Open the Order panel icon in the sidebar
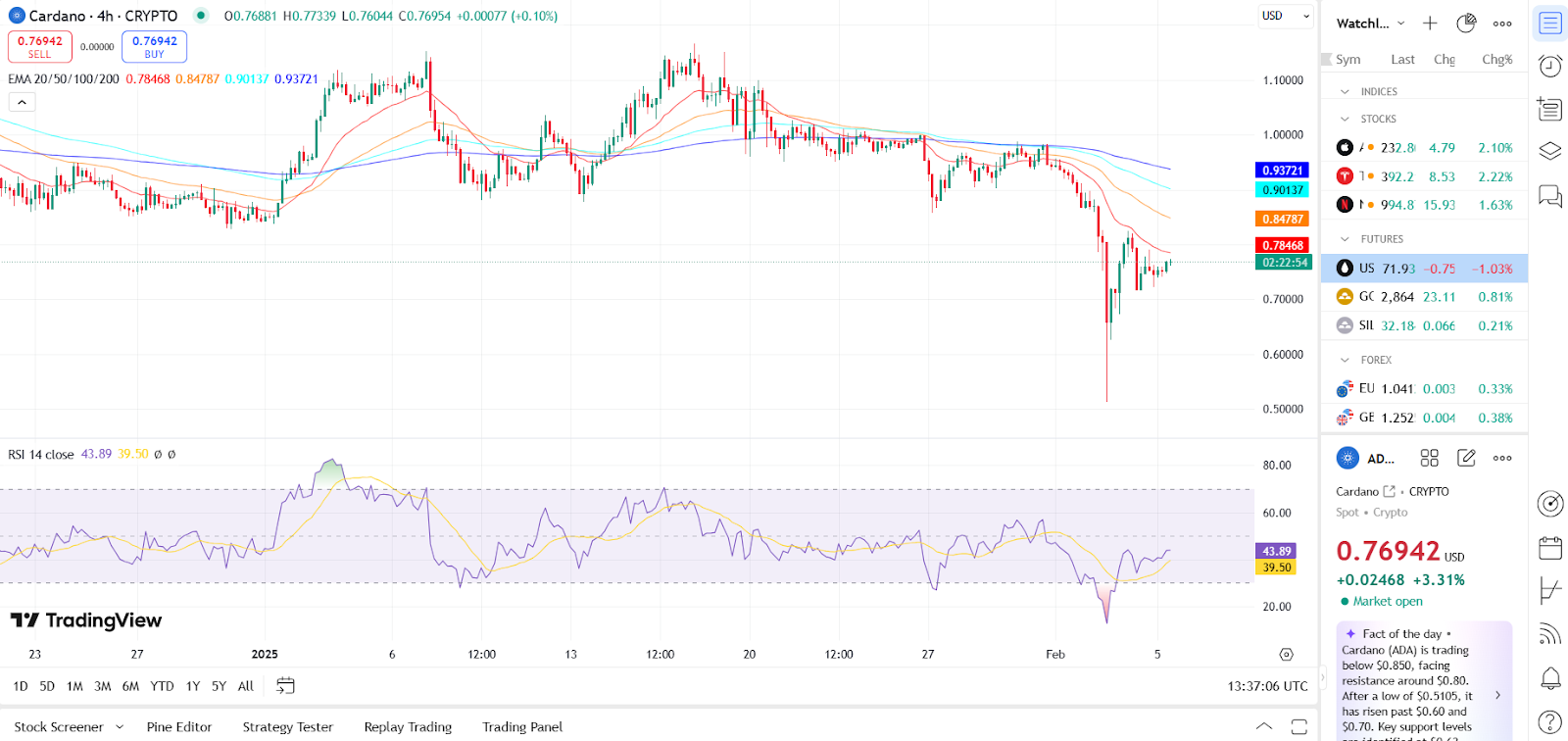Viewport: 1568px width, 741px height. [x=1549, y=590]
